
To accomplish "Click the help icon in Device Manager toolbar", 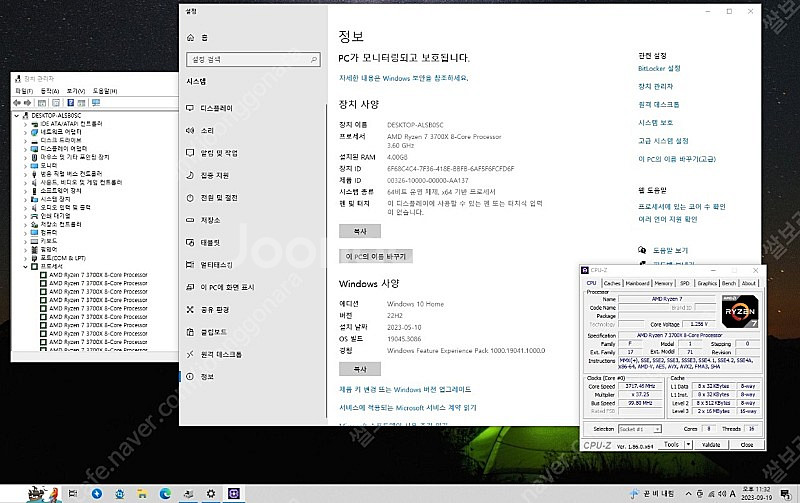I will pyautogui.click(x=70, y=103).
